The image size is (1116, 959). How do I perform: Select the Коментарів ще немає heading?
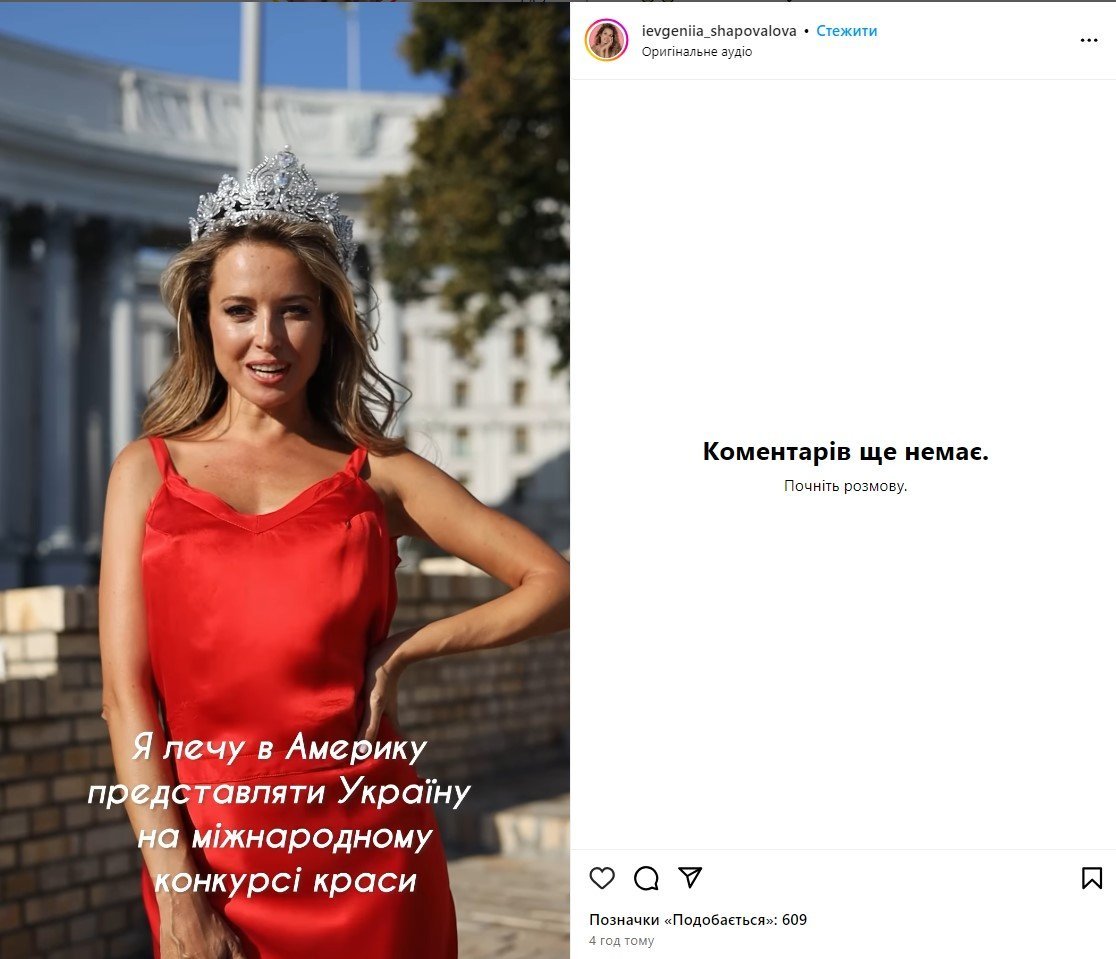point(846,451)
